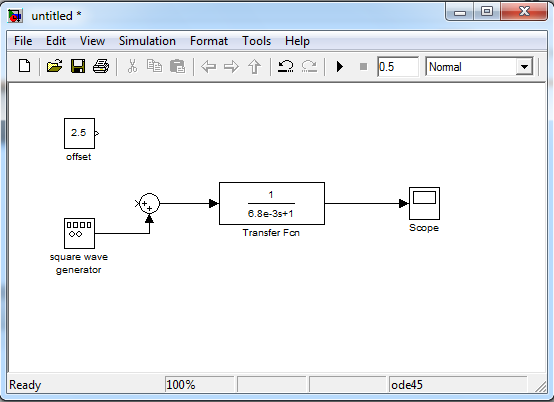Screen dimensions: 554x402
Task: Click the New model icon
Action: point(24,66)
